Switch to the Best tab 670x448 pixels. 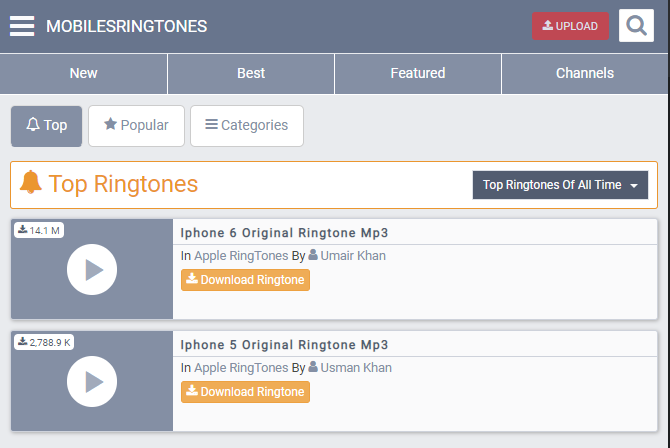point(251,73)
